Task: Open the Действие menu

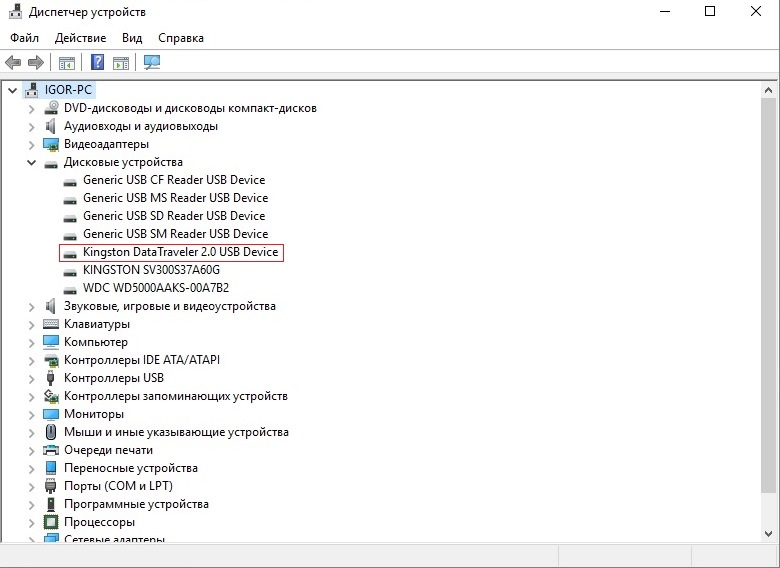Action: tap(81, 38)
